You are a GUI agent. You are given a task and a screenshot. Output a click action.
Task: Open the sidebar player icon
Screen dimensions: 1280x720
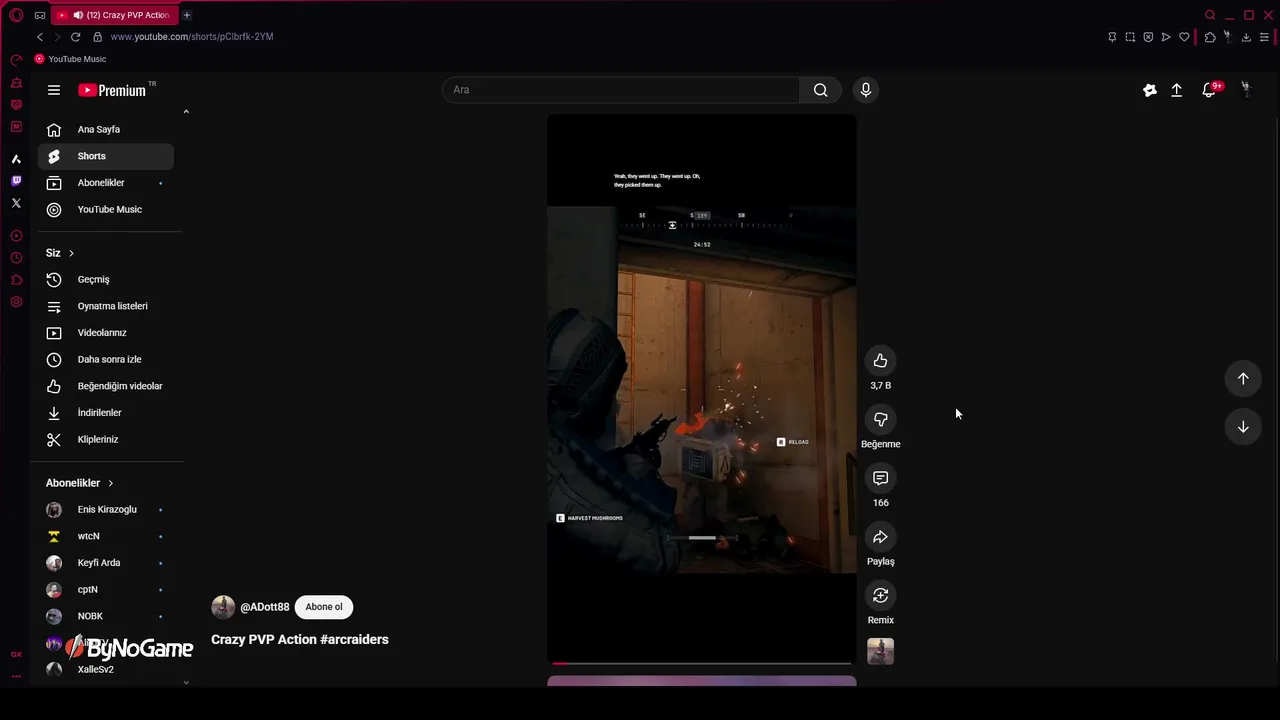pos(16,236)
